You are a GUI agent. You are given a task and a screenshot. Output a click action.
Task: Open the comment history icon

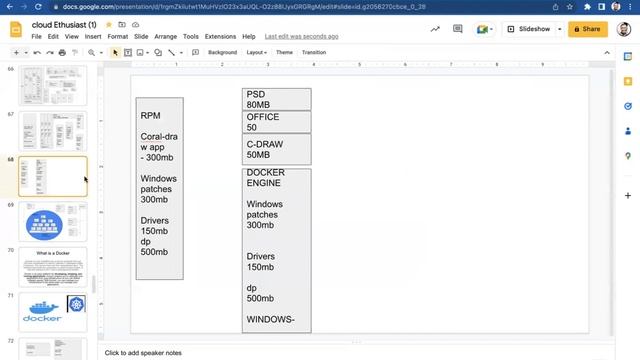click(458, 29)
